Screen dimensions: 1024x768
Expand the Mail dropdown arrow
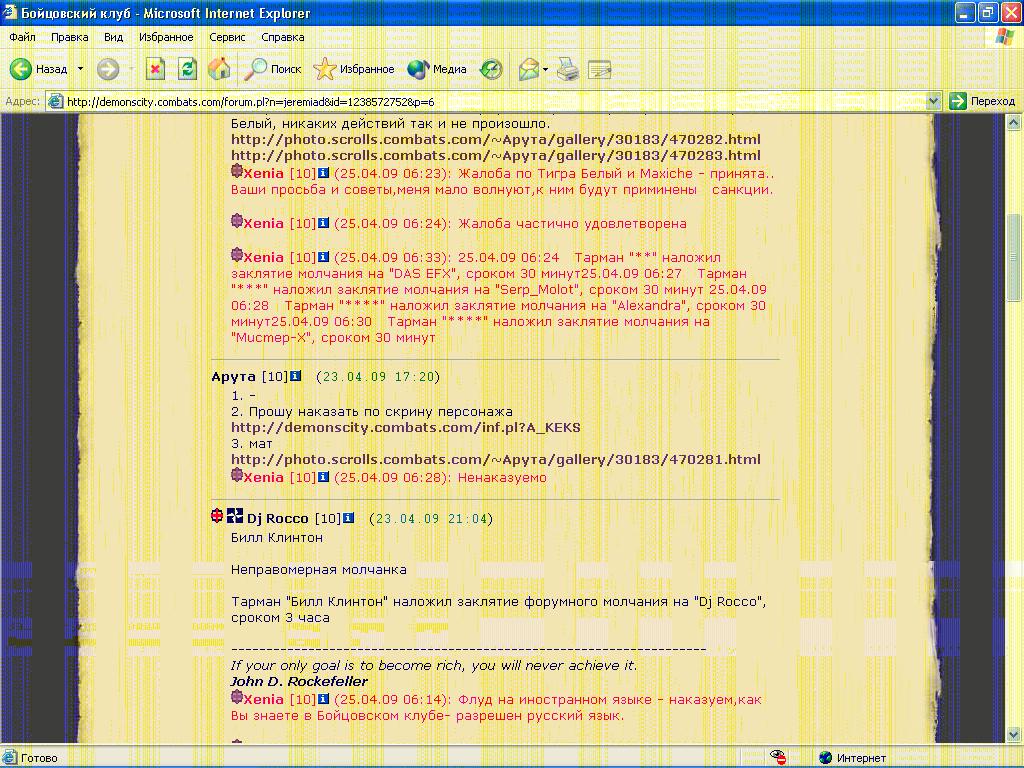tap(545, 69)
